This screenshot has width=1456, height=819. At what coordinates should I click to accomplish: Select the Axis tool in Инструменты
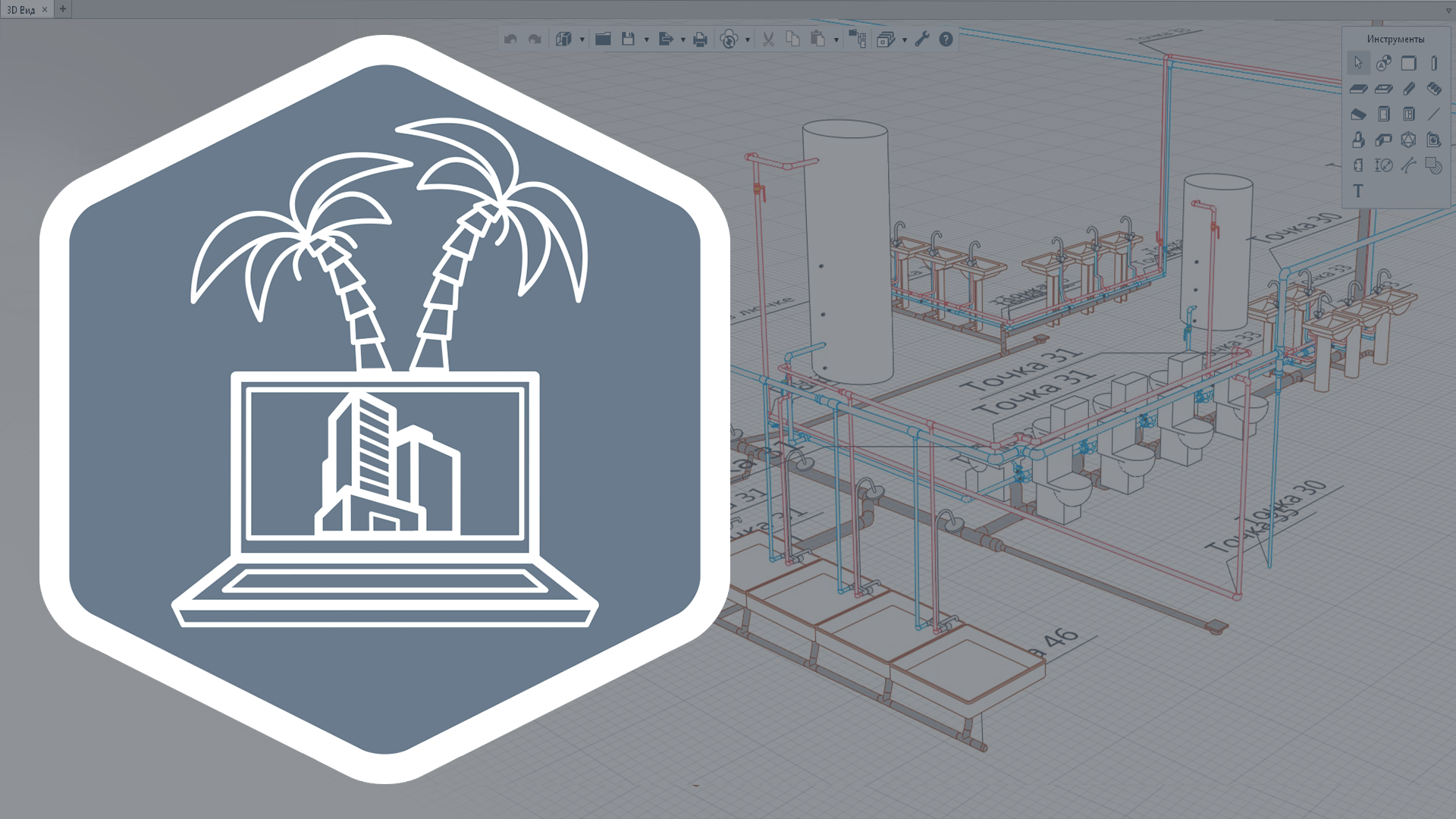click(x=1384, y=63)
